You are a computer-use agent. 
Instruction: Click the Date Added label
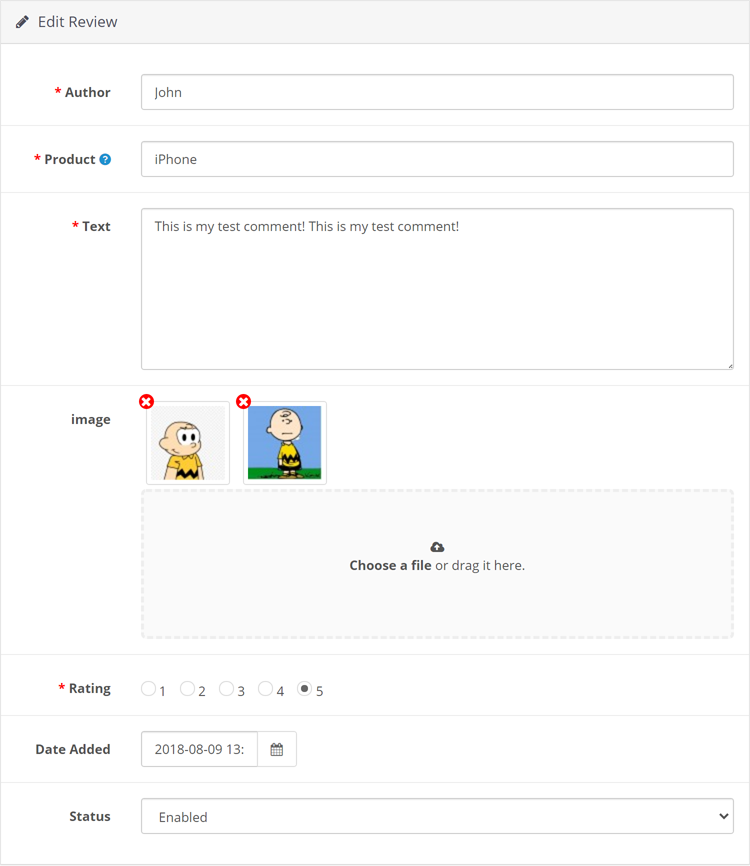73,749
